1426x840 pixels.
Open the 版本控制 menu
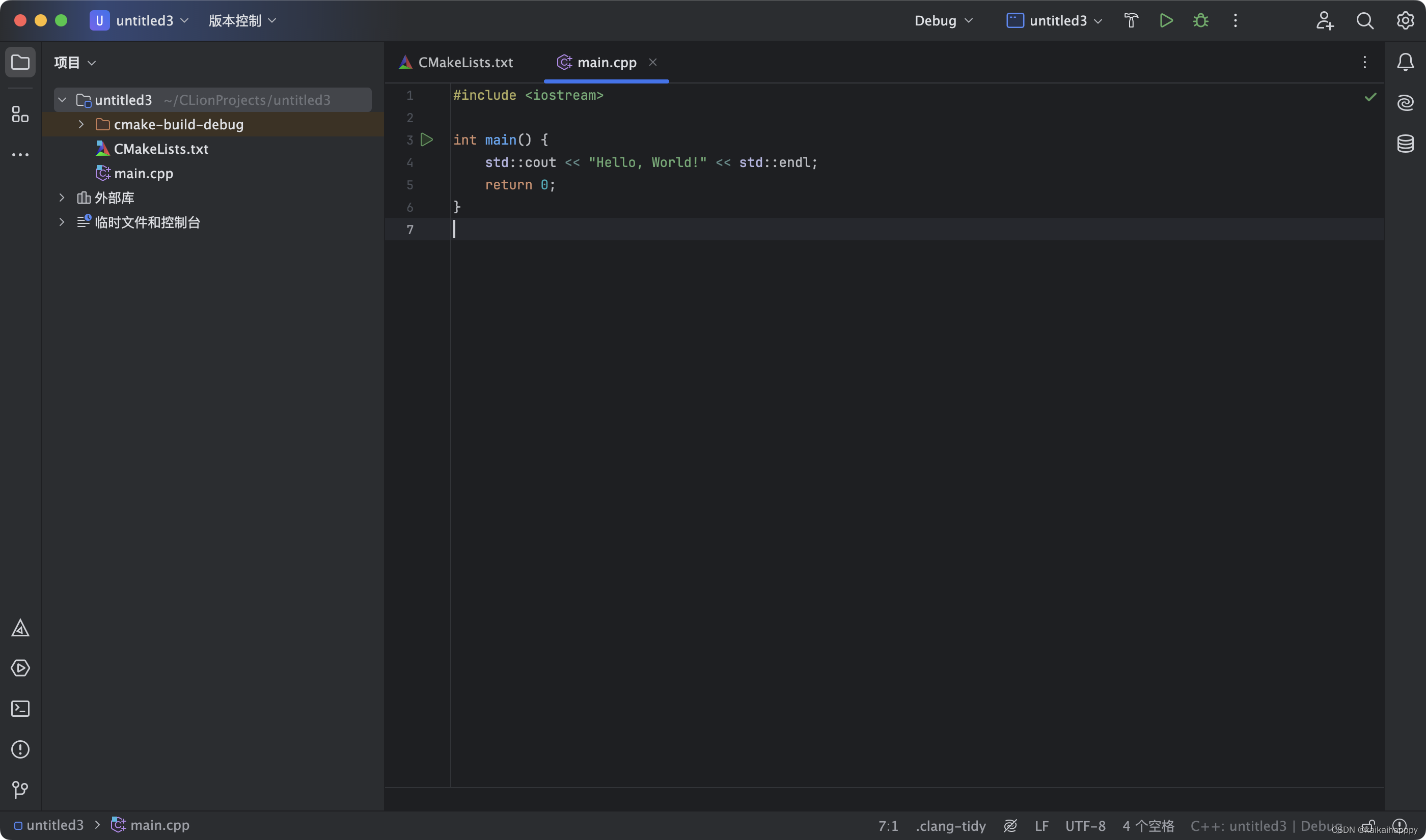[x=242, y=21]
